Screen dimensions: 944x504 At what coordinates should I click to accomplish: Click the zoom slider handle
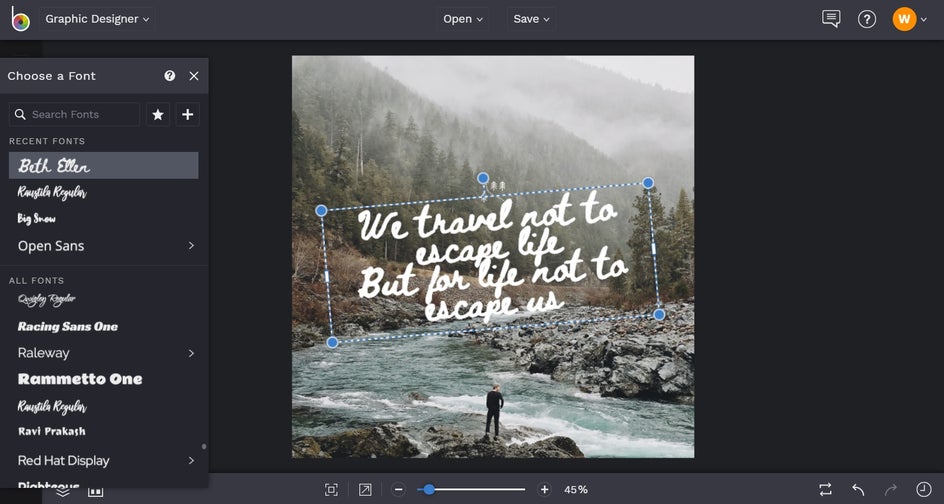point(429,490)
